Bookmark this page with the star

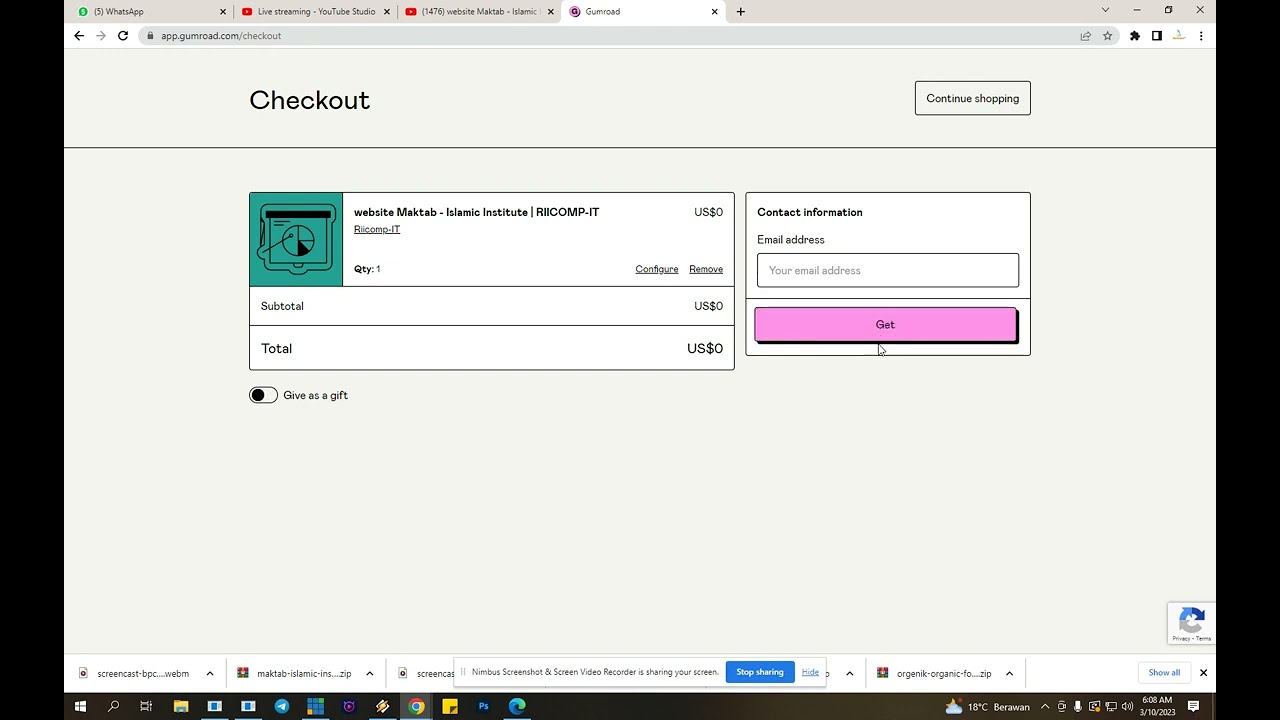[1107, 36]
